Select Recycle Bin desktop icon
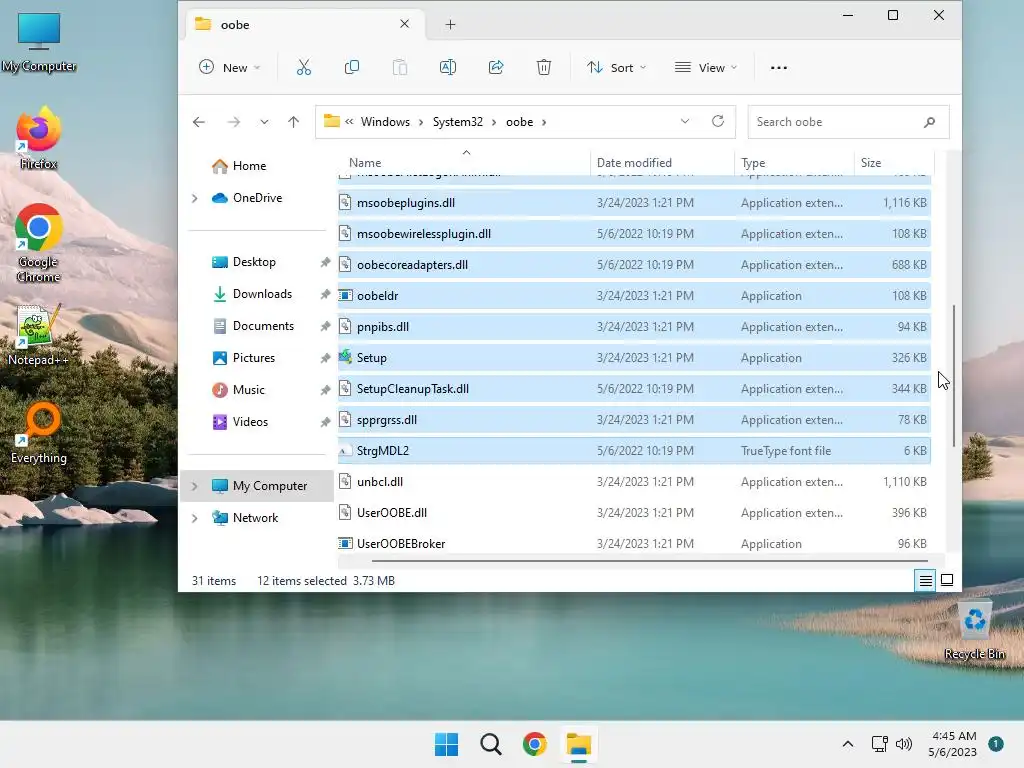 [974, 630]
